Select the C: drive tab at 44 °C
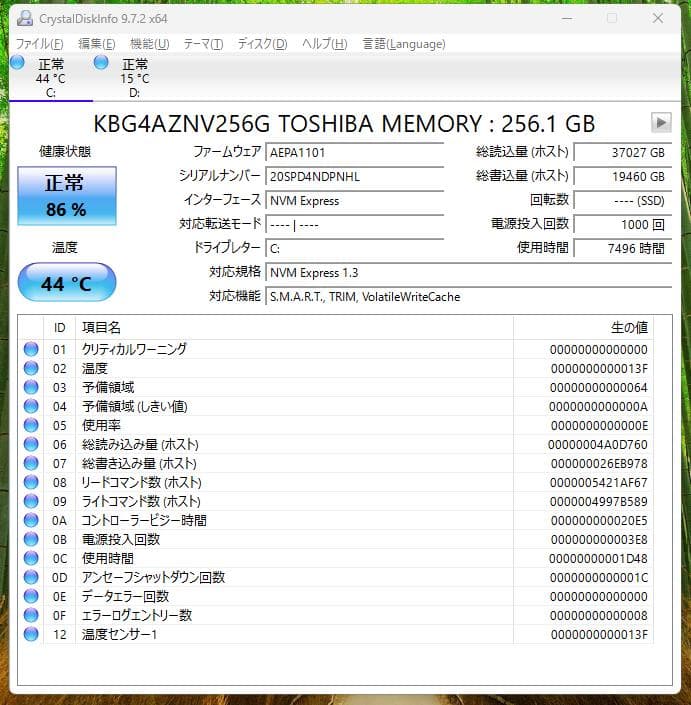 coord(51,78)
